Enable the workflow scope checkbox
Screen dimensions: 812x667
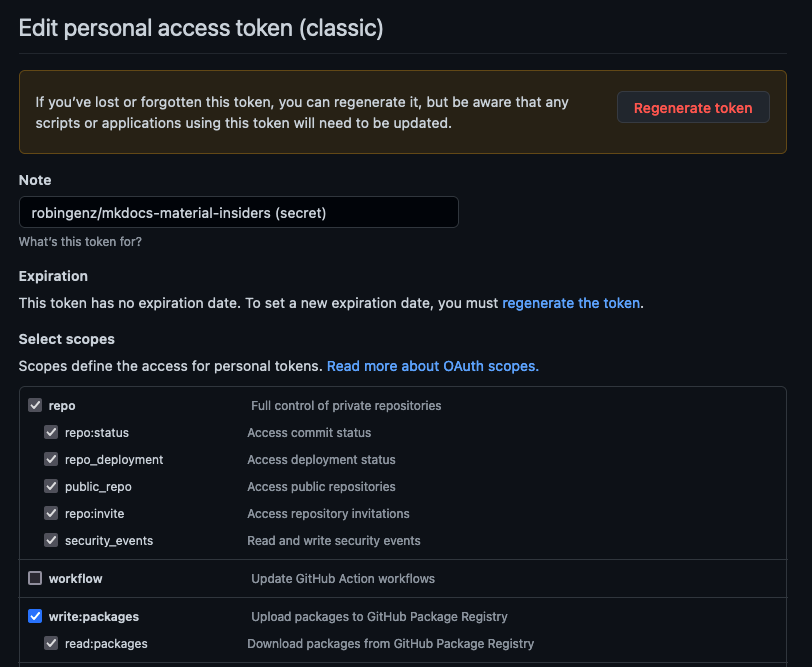tap(35, 578)
